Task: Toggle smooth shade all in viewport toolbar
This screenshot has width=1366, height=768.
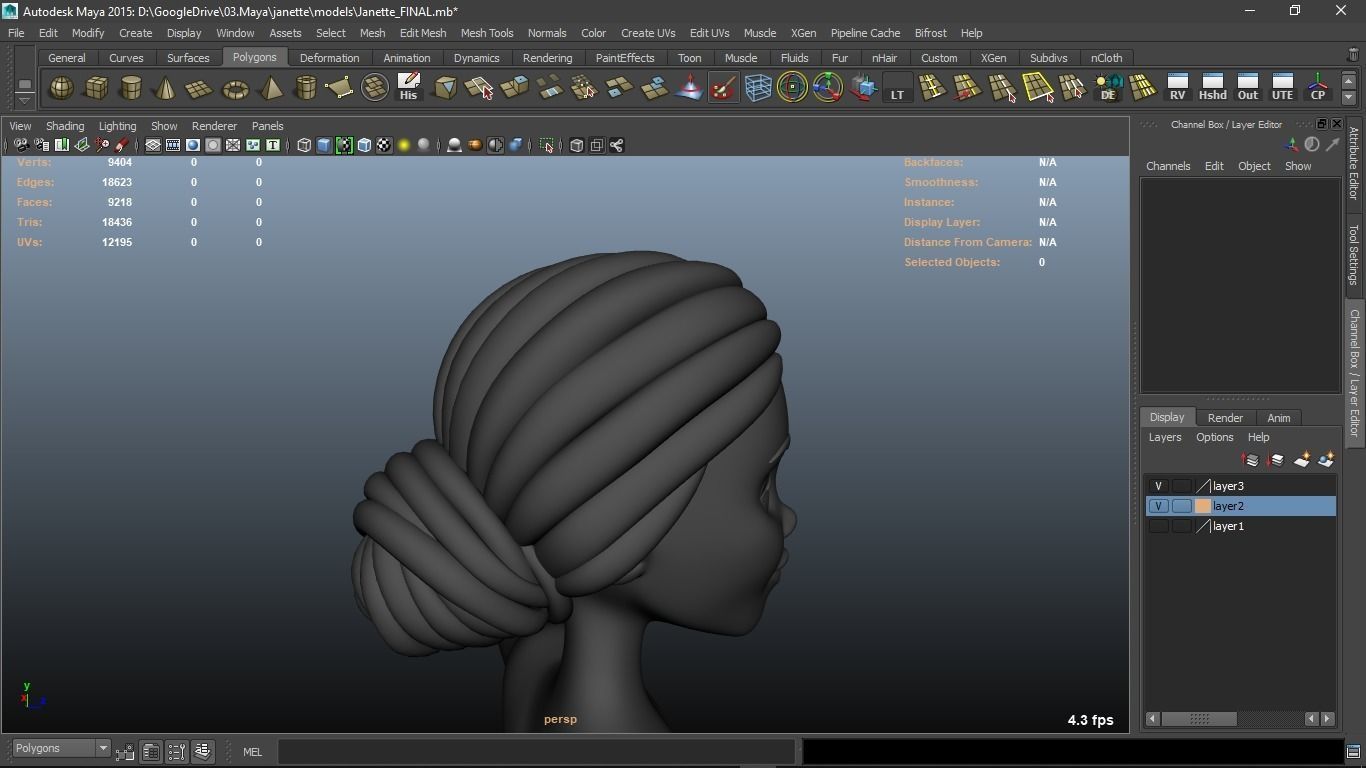Action: [324, 146]
